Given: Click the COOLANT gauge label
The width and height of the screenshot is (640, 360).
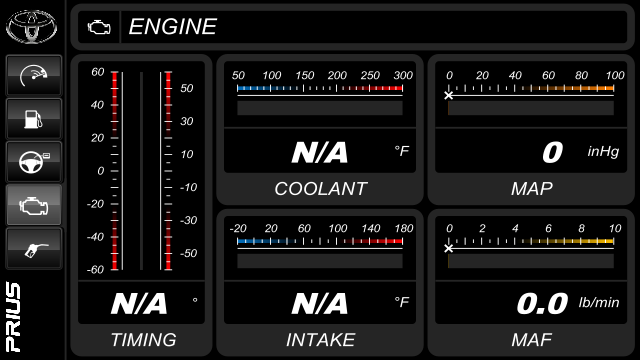Looking at the screenshot, I should (x=320, y=189).
